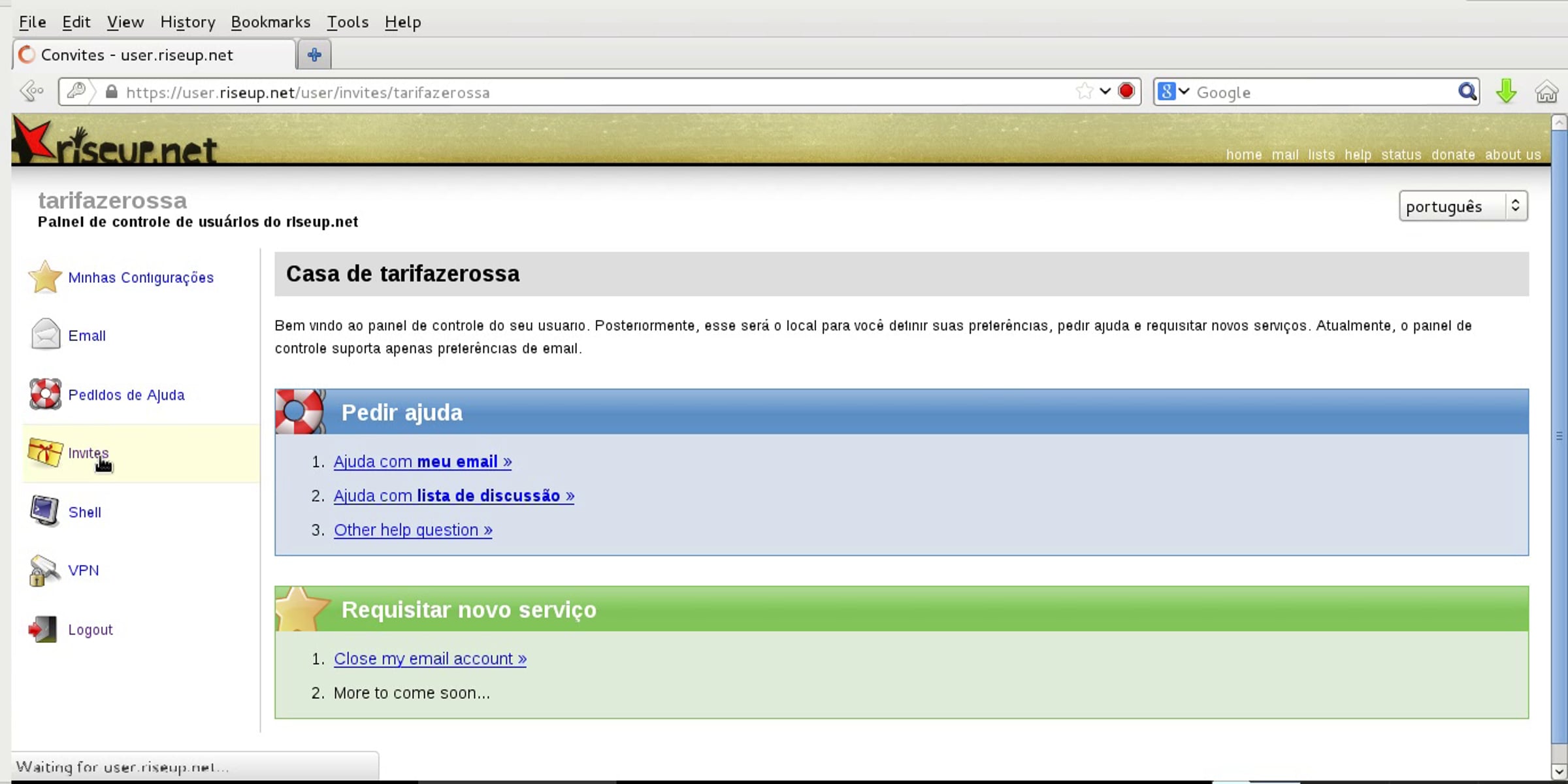The height and width of the screenshot is (784, 1568).
Task: Select the Convites - user.riseup.net tab
Action: point(154,55)
